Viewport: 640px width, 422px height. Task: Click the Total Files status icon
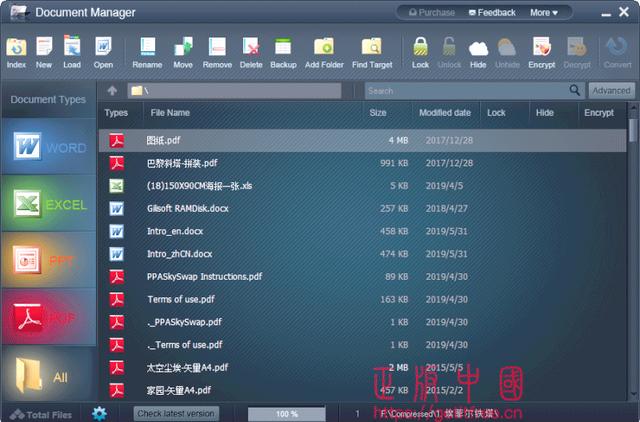coord(17,415)
